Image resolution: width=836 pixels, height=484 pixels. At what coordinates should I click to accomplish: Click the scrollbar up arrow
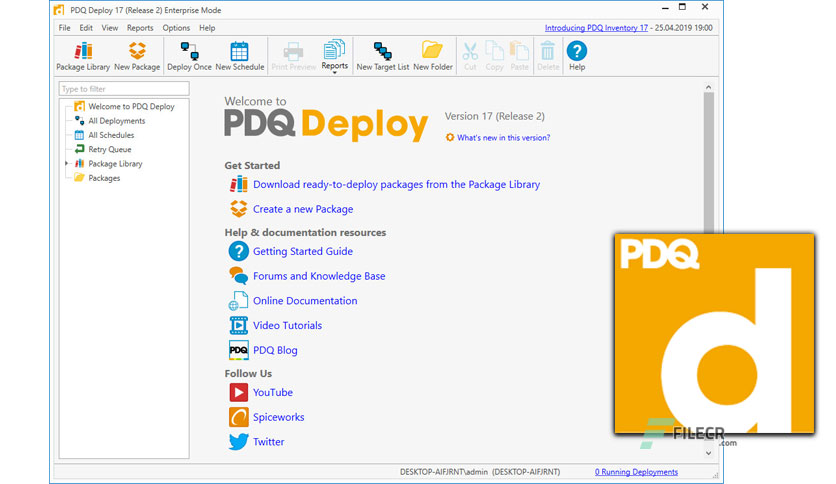point(708,87)
